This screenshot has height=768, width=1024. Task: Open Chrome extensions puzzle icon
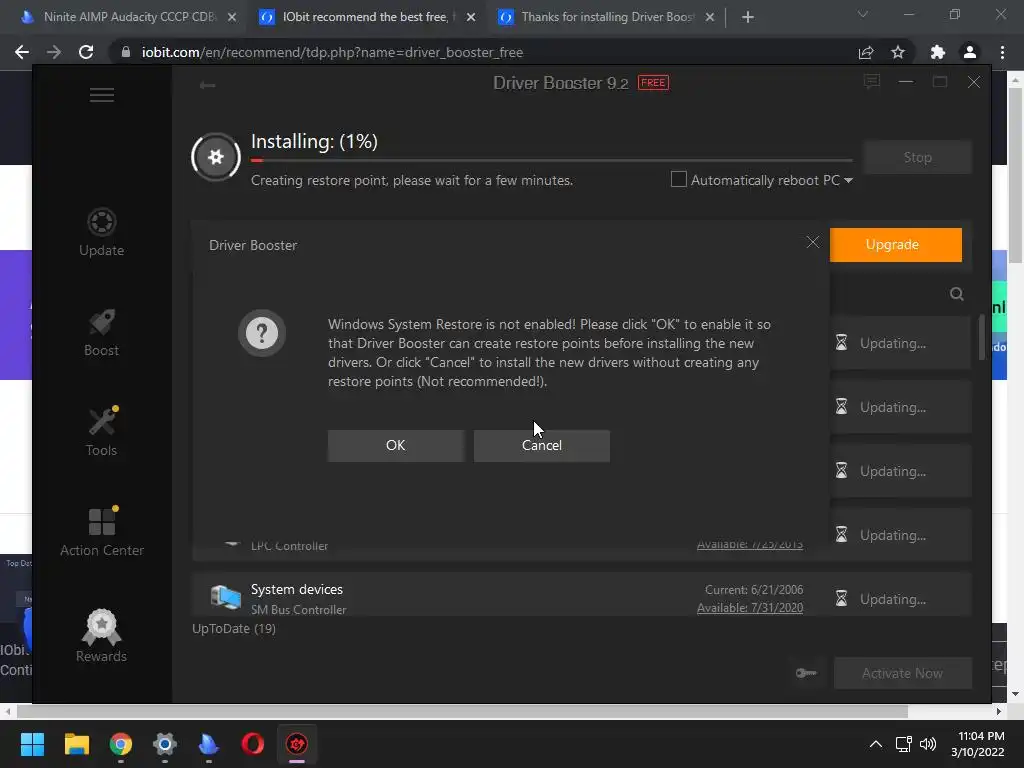click(x=937, y=52)
